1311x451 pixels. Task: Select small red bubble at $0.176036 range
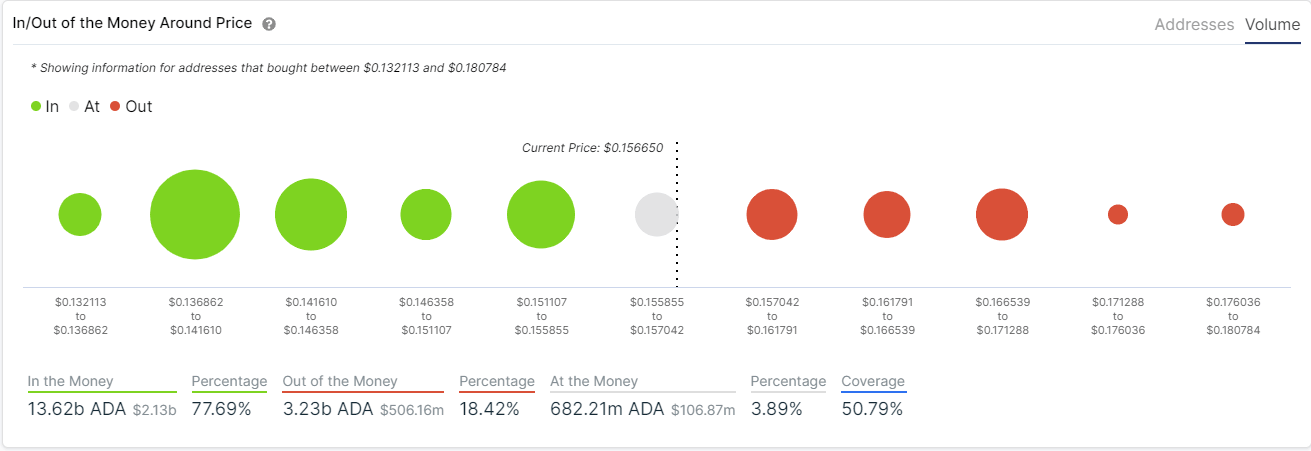pos(1233,214)
